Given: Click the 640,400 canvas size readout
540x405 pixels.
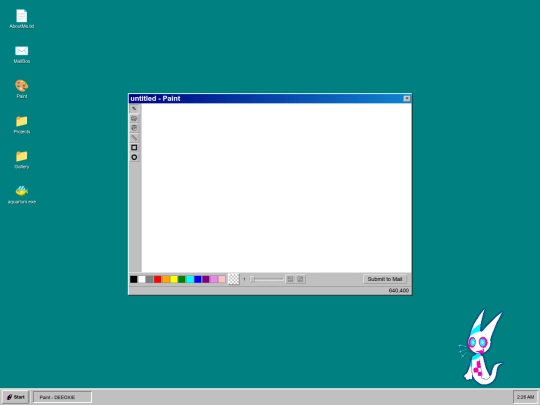Looking at the screenshot, I should point(399,291).
